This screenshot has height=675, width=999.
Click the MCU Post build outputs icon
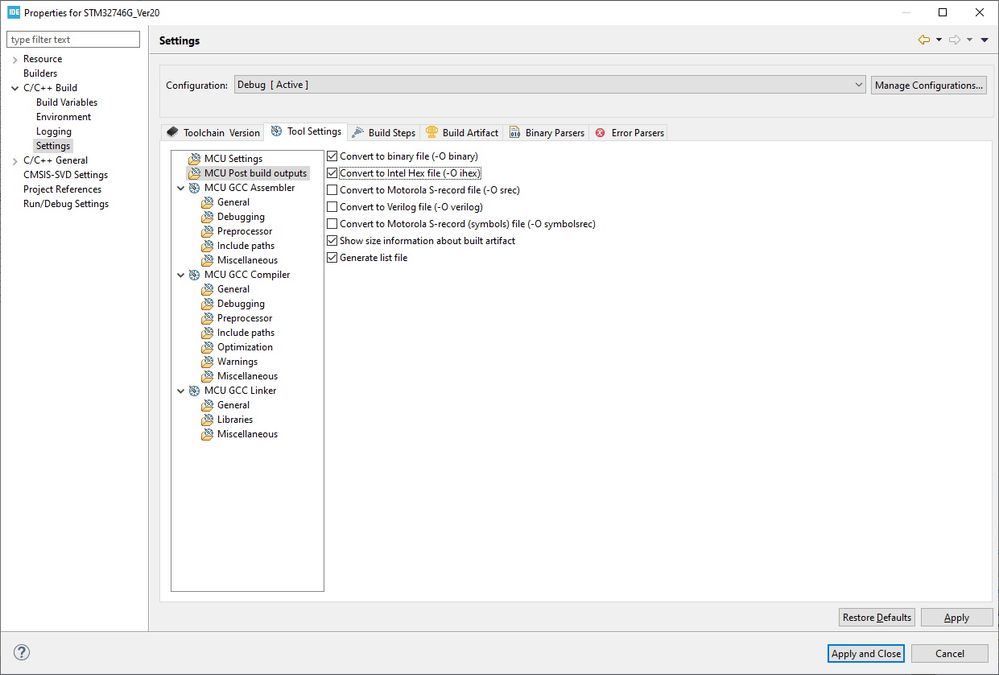pos(194,173)
